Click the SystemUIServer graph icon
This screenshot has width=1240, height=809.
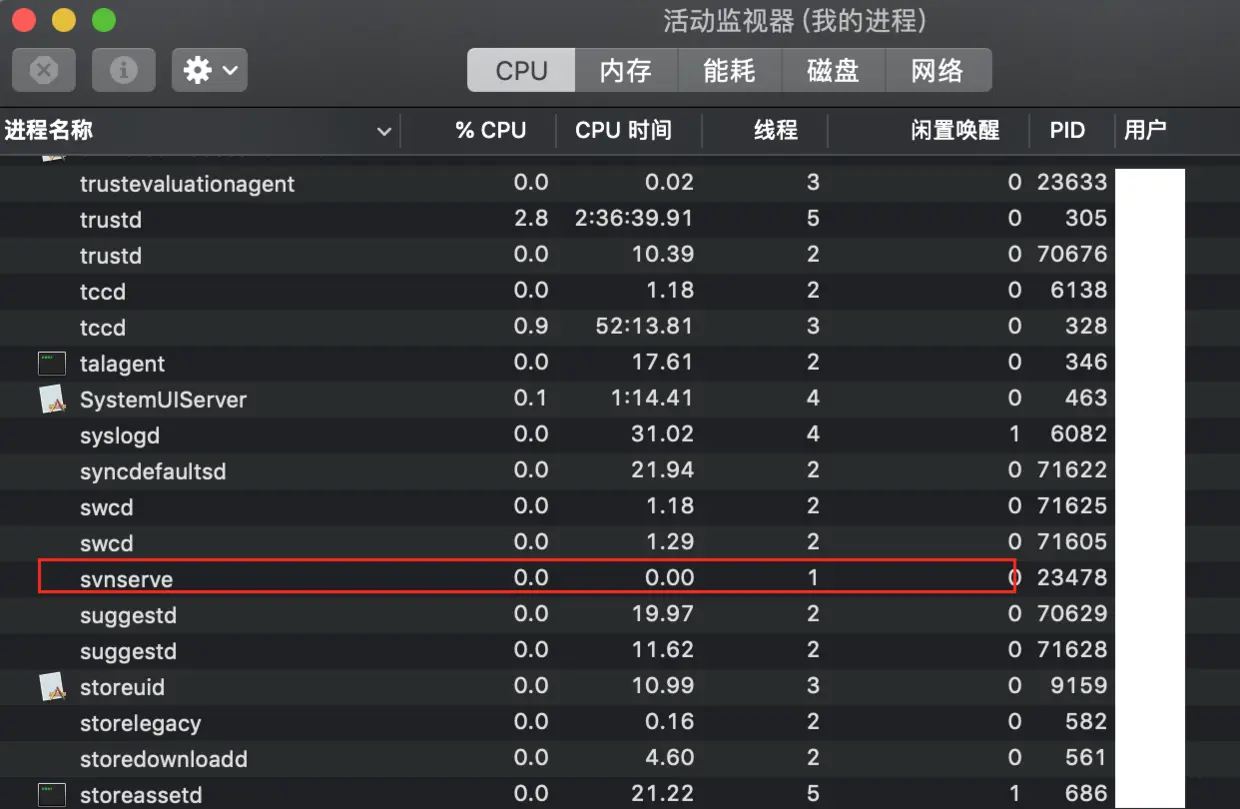pos(51,399)
